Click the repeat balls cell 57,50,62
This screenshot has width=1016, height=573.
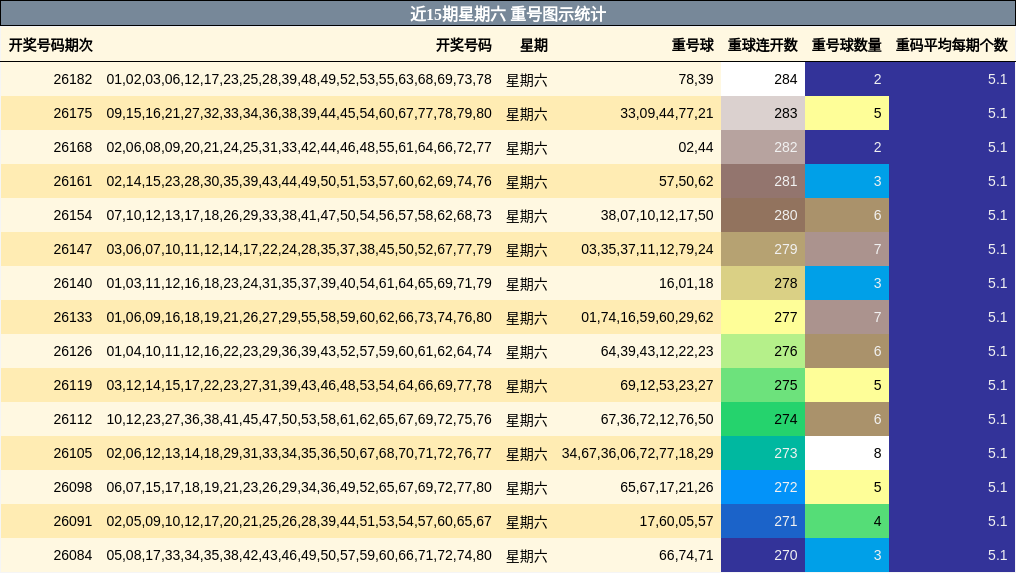686,181
